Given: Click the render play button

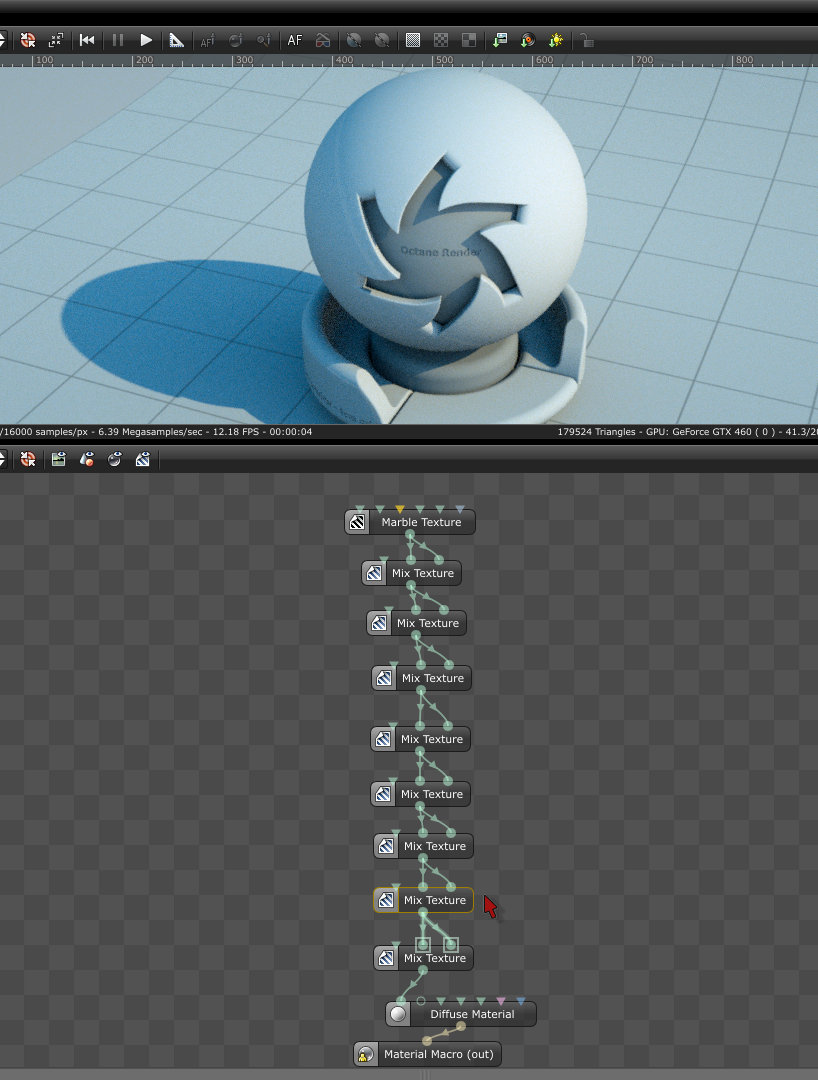Looking at the screenshot, I should tap(146, 40).
